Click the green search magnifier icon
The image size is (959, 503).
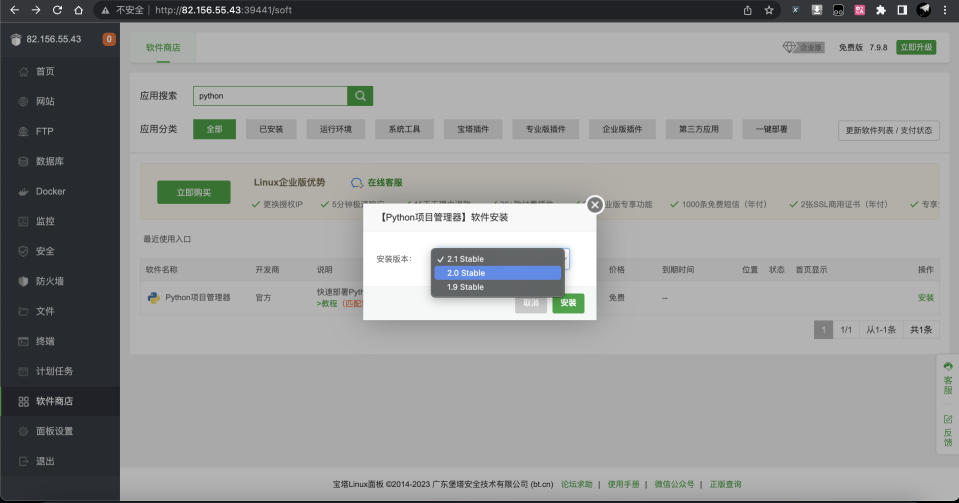tap(360, 96)
